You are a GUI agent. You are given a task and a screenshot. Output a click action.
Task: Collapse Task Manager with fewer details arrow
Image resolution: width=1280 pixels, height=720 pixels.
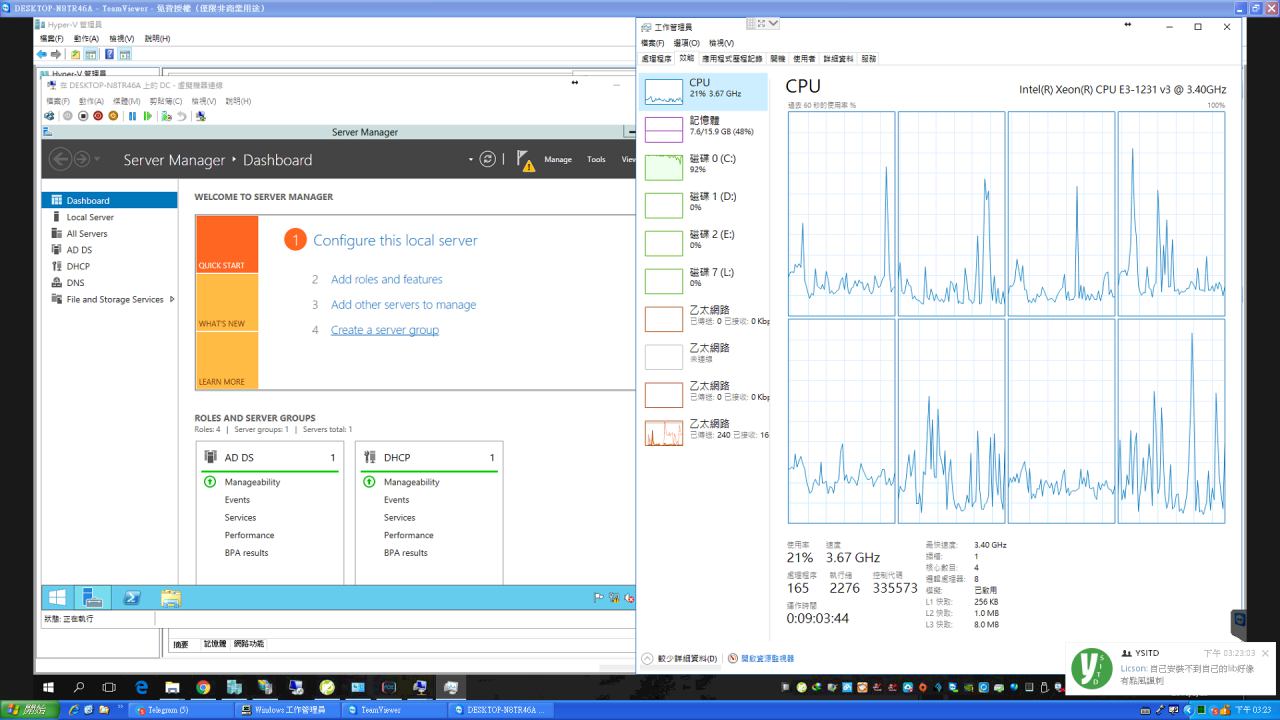coord(648,659)
